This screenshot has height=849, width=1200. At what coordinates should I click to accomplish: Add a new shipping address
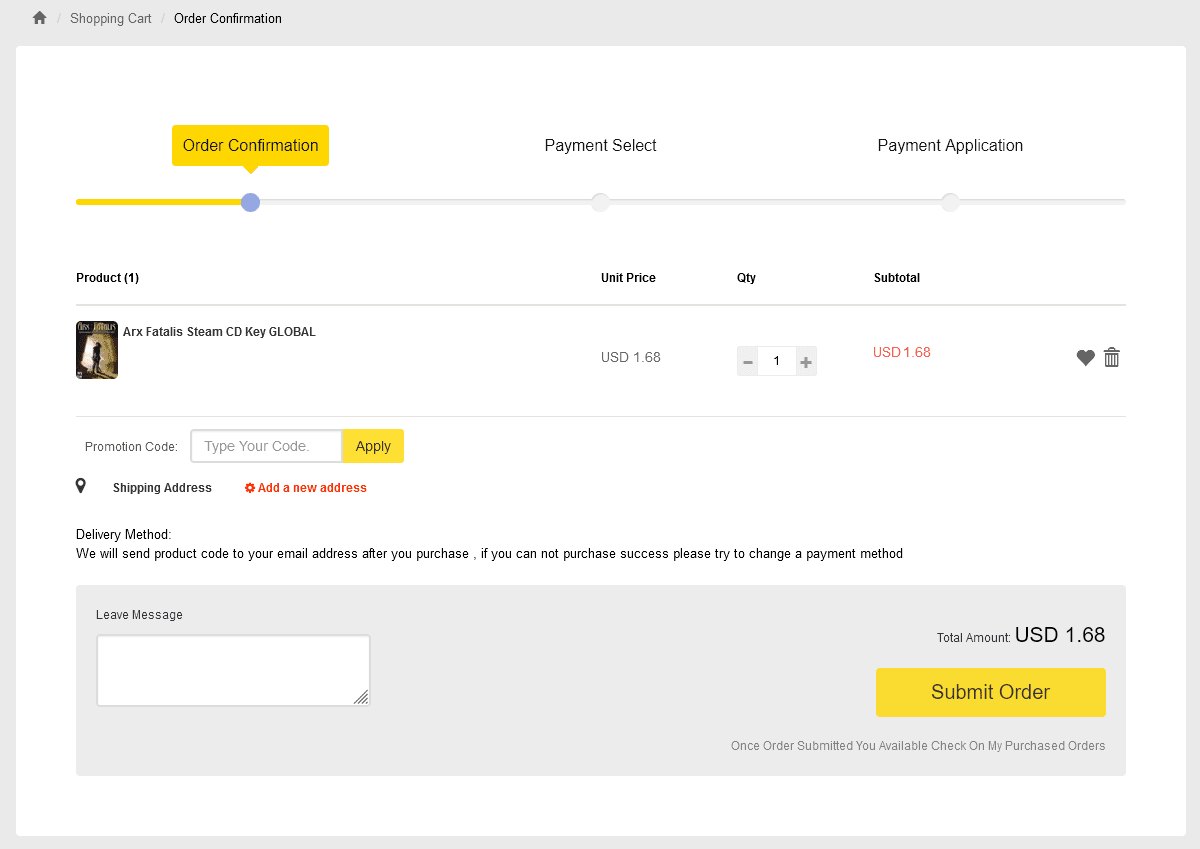coord(311,487)
